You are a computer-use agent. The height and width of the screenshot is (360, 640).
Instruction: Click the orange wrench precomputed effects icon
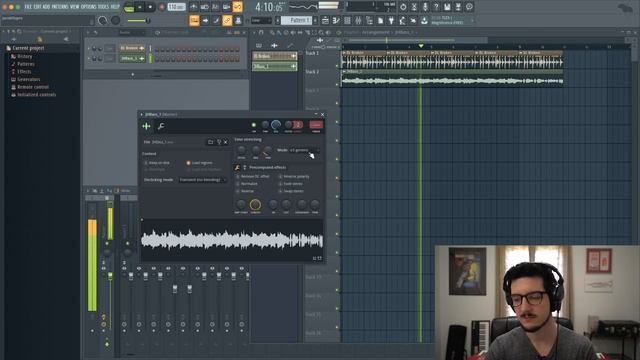tap(237, 167)
